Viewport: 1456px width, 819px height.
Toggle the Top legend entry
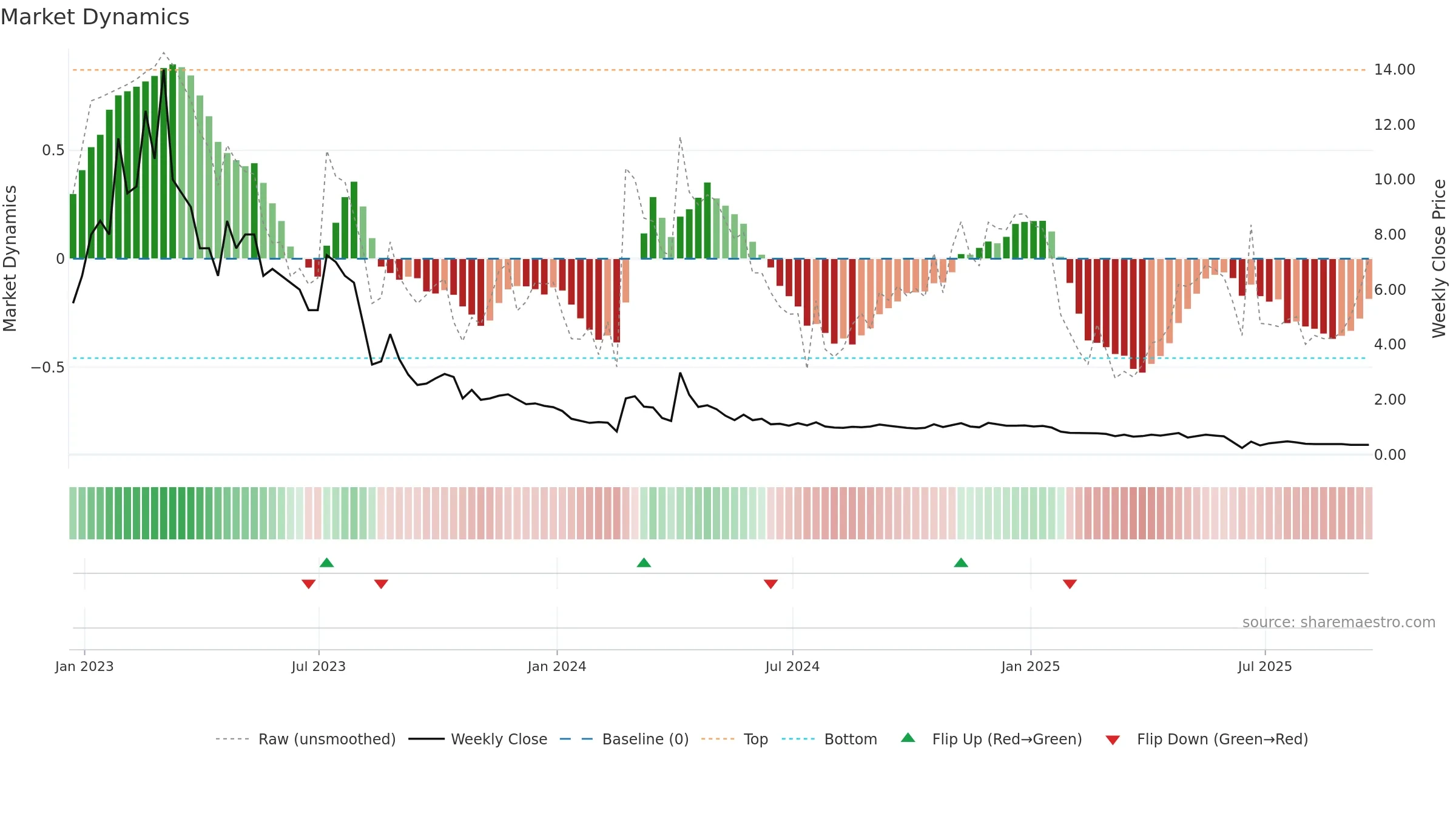pyautogui.click(x=734, y=739)
